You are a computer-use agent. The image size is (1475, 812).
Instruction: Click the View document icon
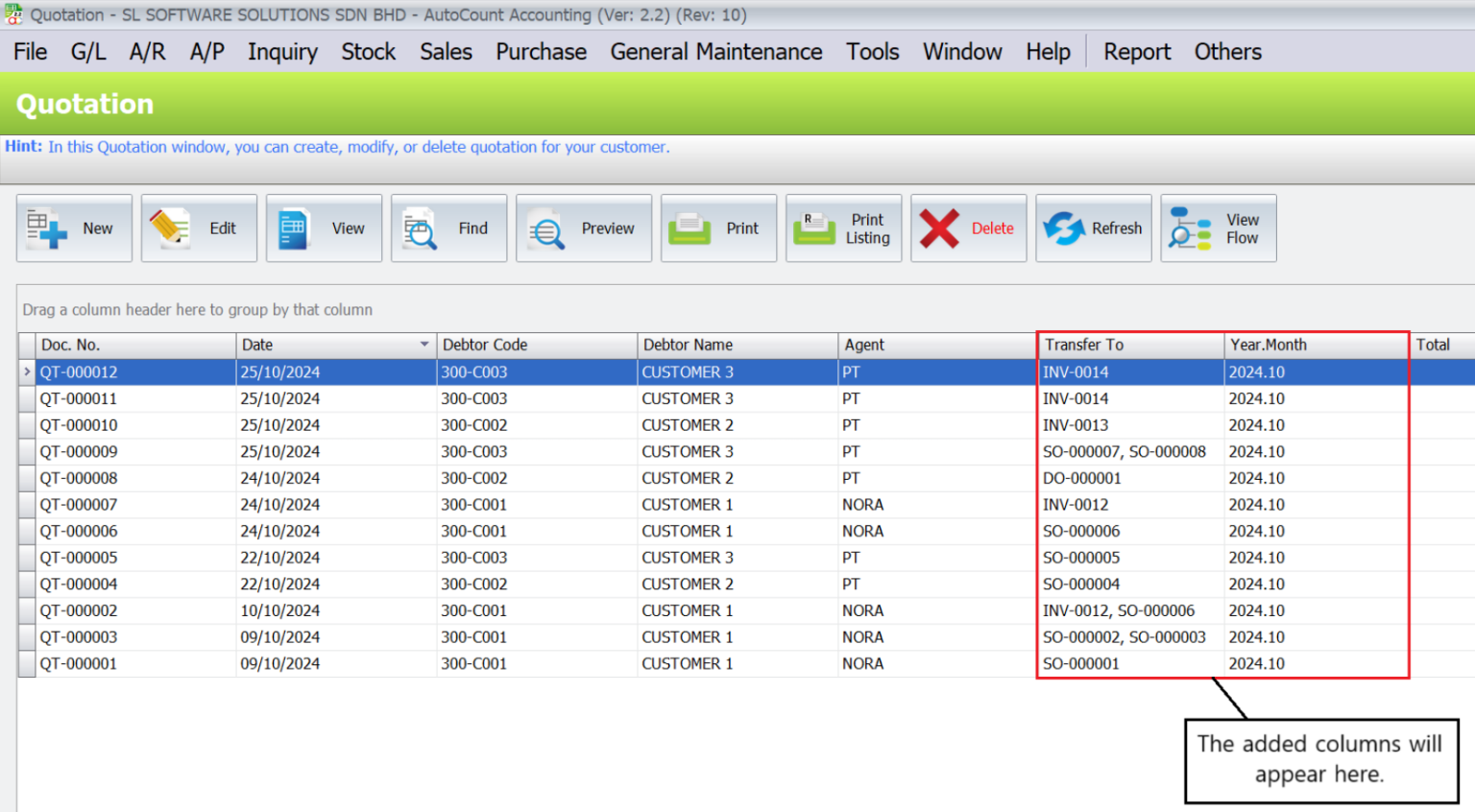294,228
